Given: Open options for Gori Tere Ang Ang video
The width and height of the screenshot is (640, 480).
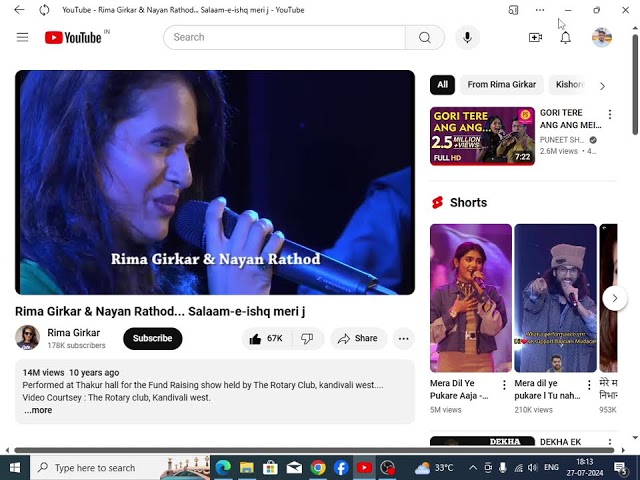Looking at the screenshot, I should pyautogui.click(x=610, y=114).
